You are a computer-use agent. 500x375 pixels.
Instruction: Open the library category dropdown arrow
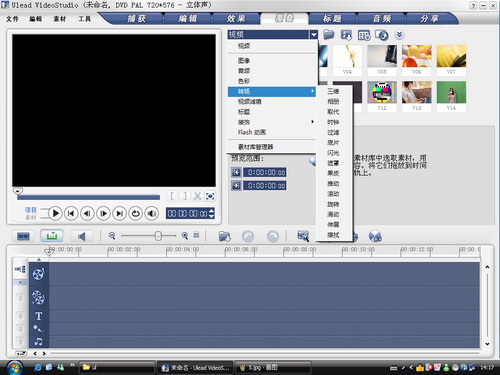point(314,34)
